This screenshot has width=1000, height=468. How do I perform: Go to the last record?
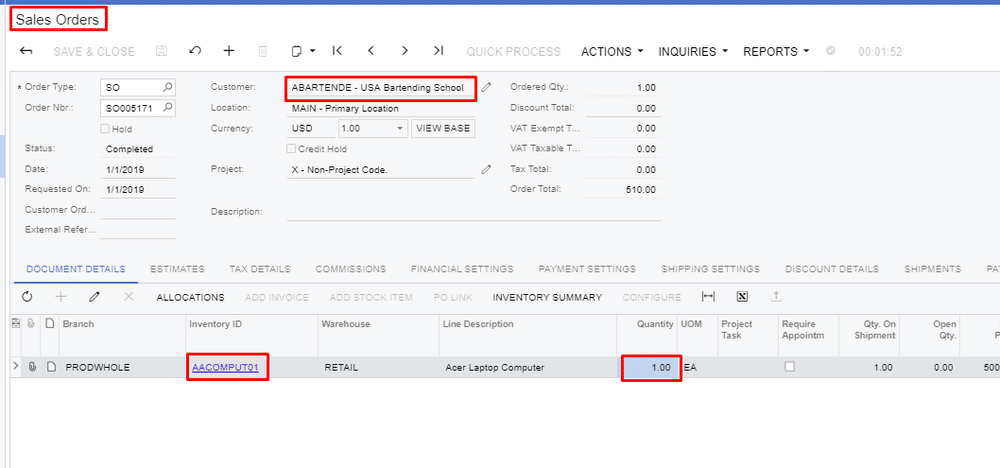[x=438, y=51]
